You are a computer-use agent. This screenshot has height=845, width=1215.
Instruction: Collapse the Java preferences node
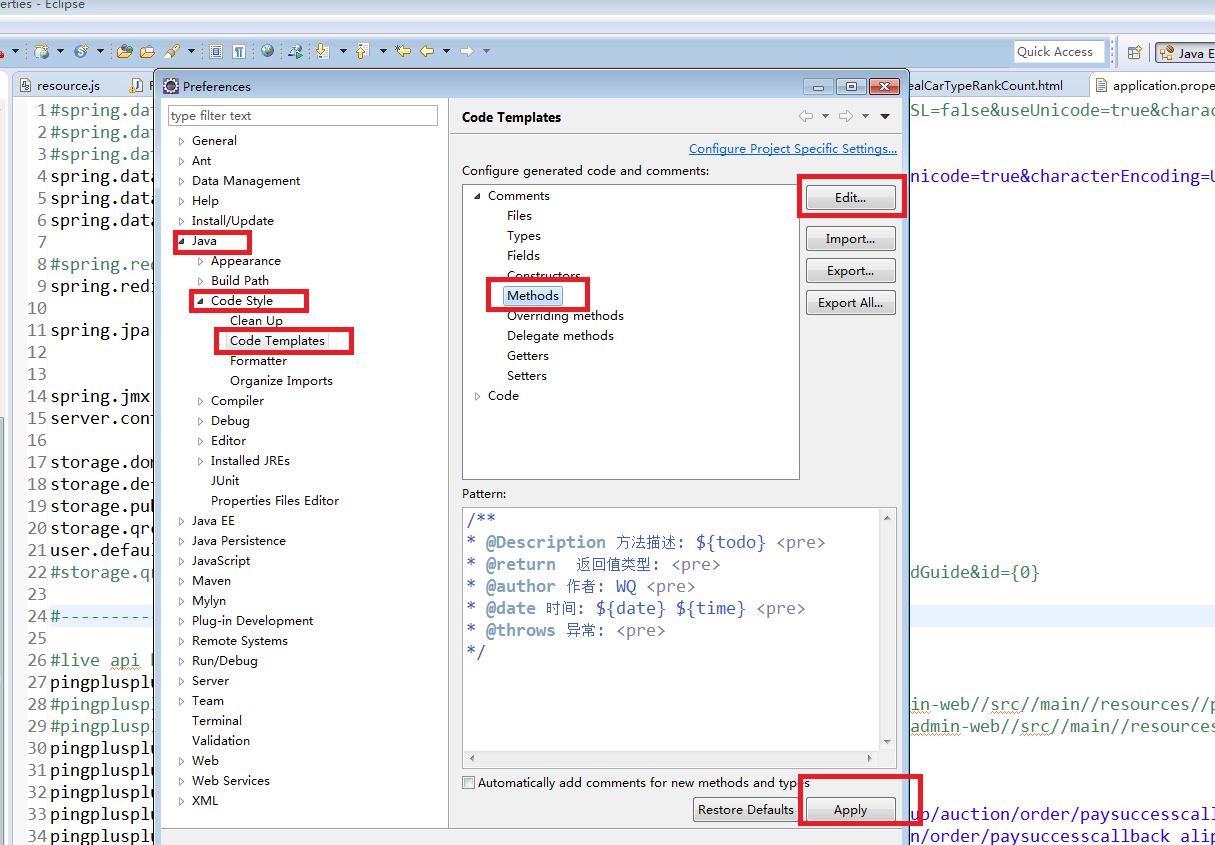pos(182,241)
